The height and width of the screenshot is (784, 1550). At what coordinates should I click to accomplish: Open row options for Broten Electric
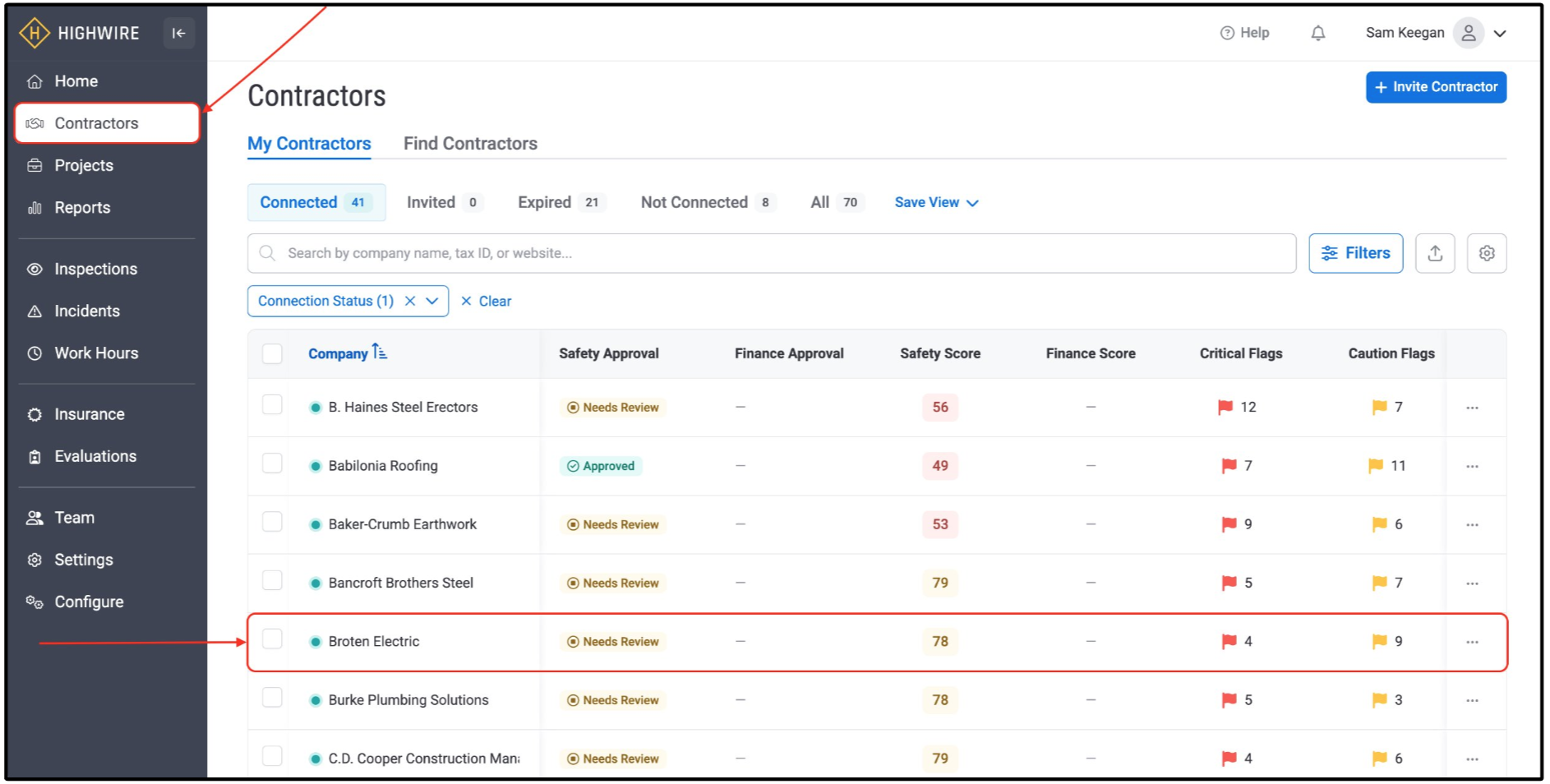tap(1472, 642)
